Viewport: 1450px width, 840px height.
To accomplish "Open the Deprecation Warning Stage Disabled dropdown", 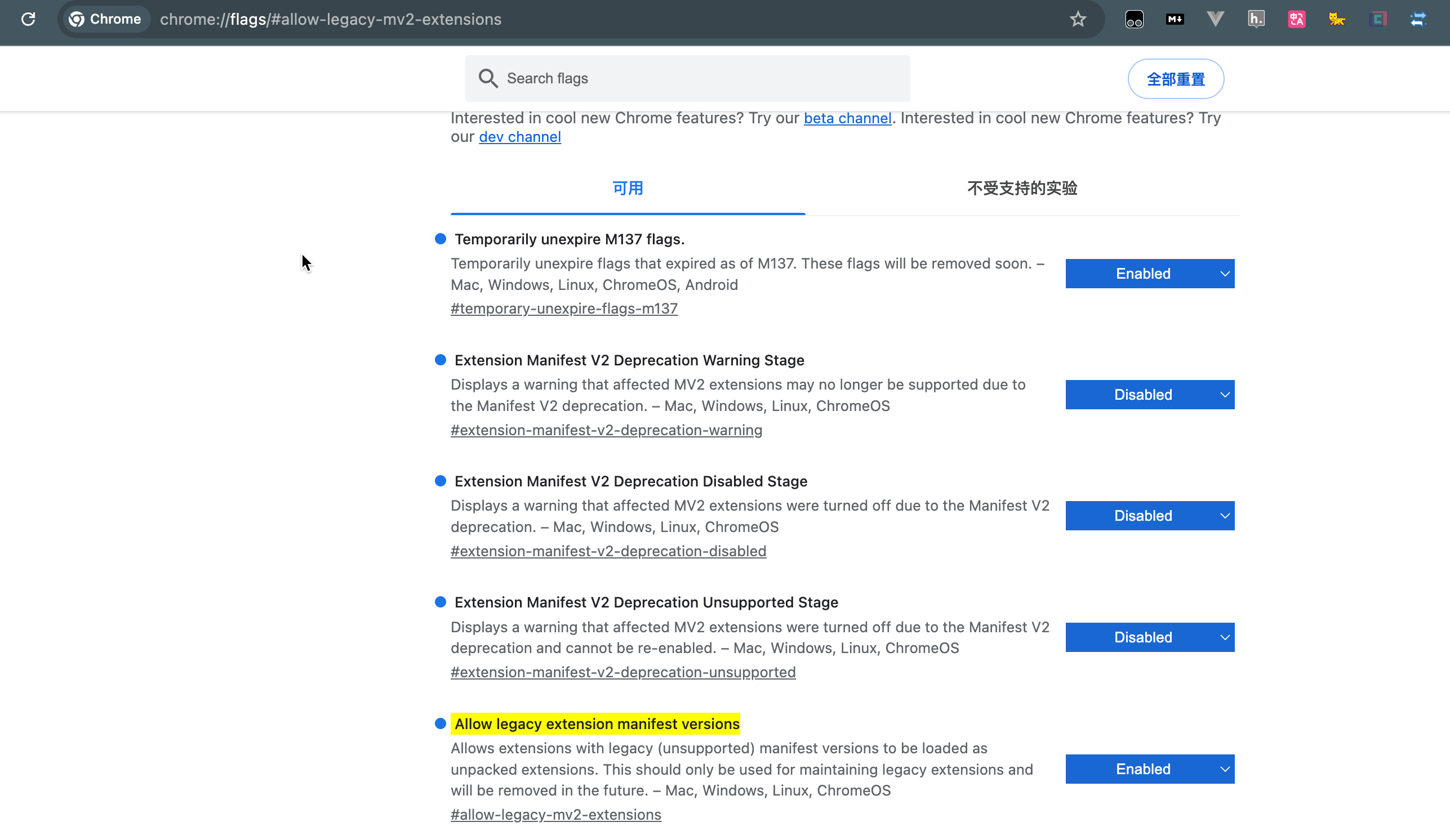I will pyautogui.click(x=1149, y=395).
